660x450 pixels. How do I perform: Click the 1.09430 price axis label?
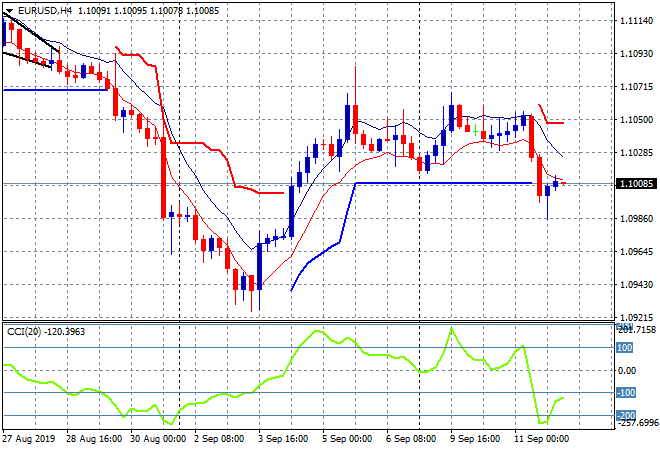pyautogui.click(x=637, y=285)
